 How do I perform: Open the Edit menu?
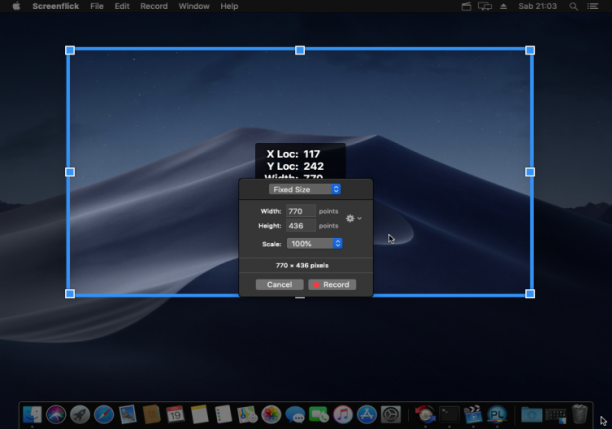coord(122,6)
